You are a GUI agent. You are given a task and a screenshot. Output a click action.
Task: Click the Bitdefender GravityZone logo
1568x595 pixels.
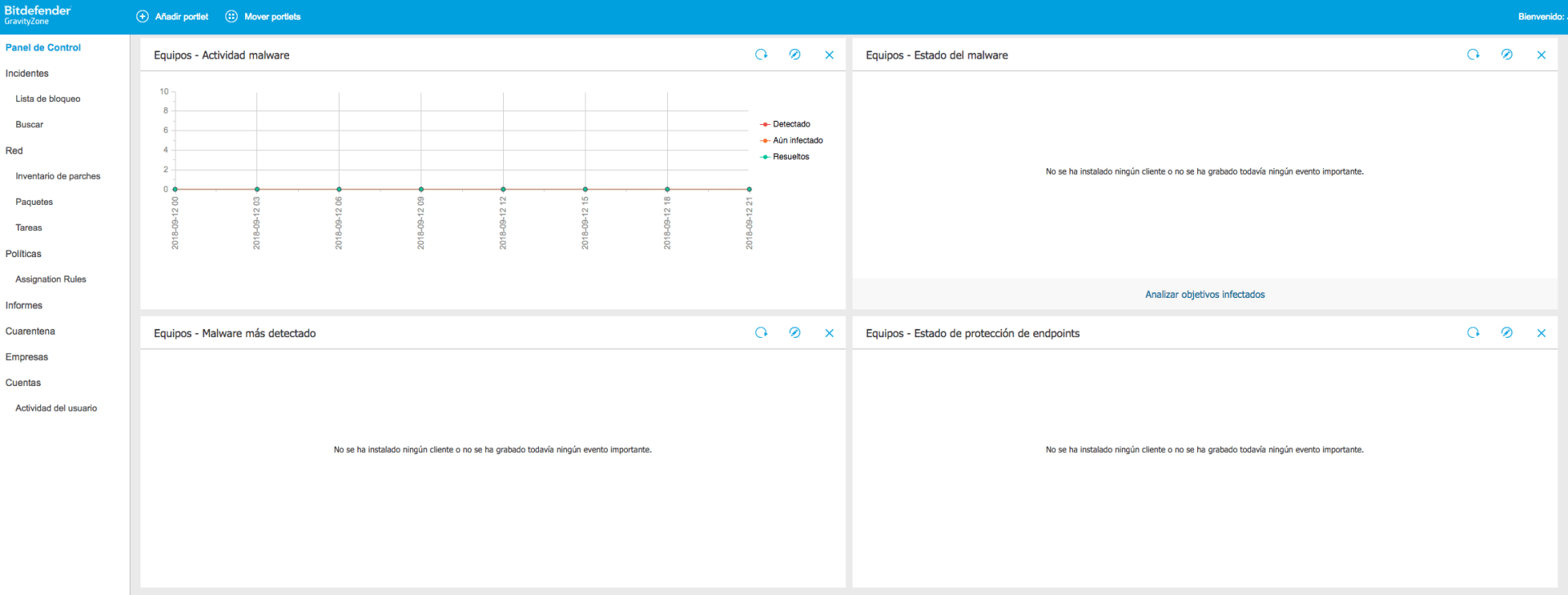(x=38, y=15)
